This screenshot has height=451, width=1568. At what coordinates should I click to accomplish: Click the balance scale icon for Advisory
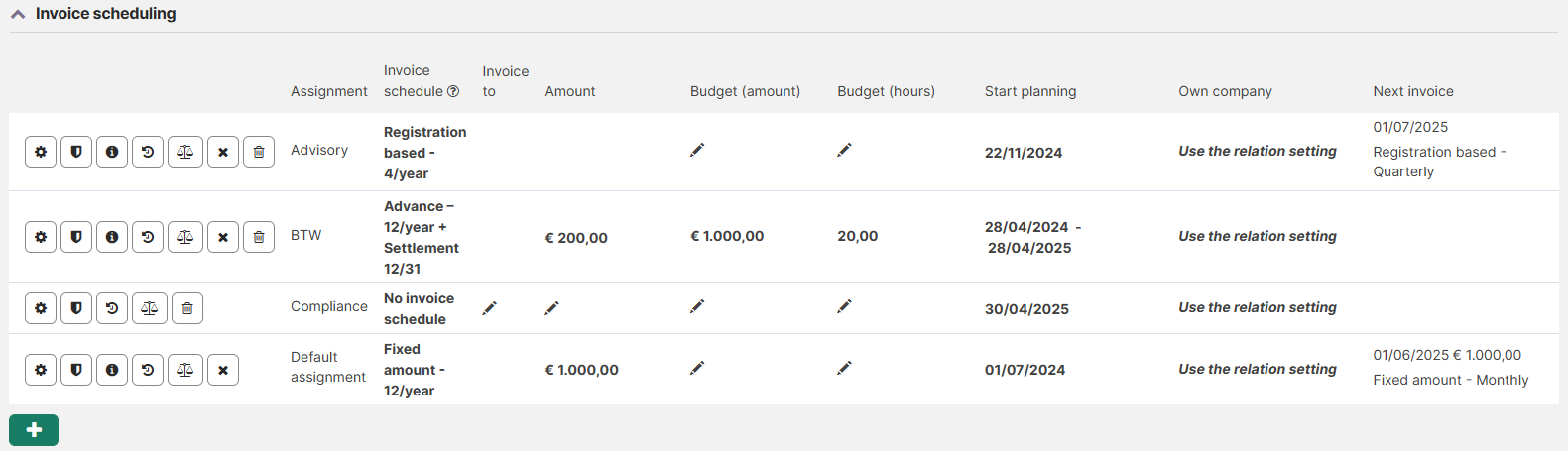click(184, 152)
